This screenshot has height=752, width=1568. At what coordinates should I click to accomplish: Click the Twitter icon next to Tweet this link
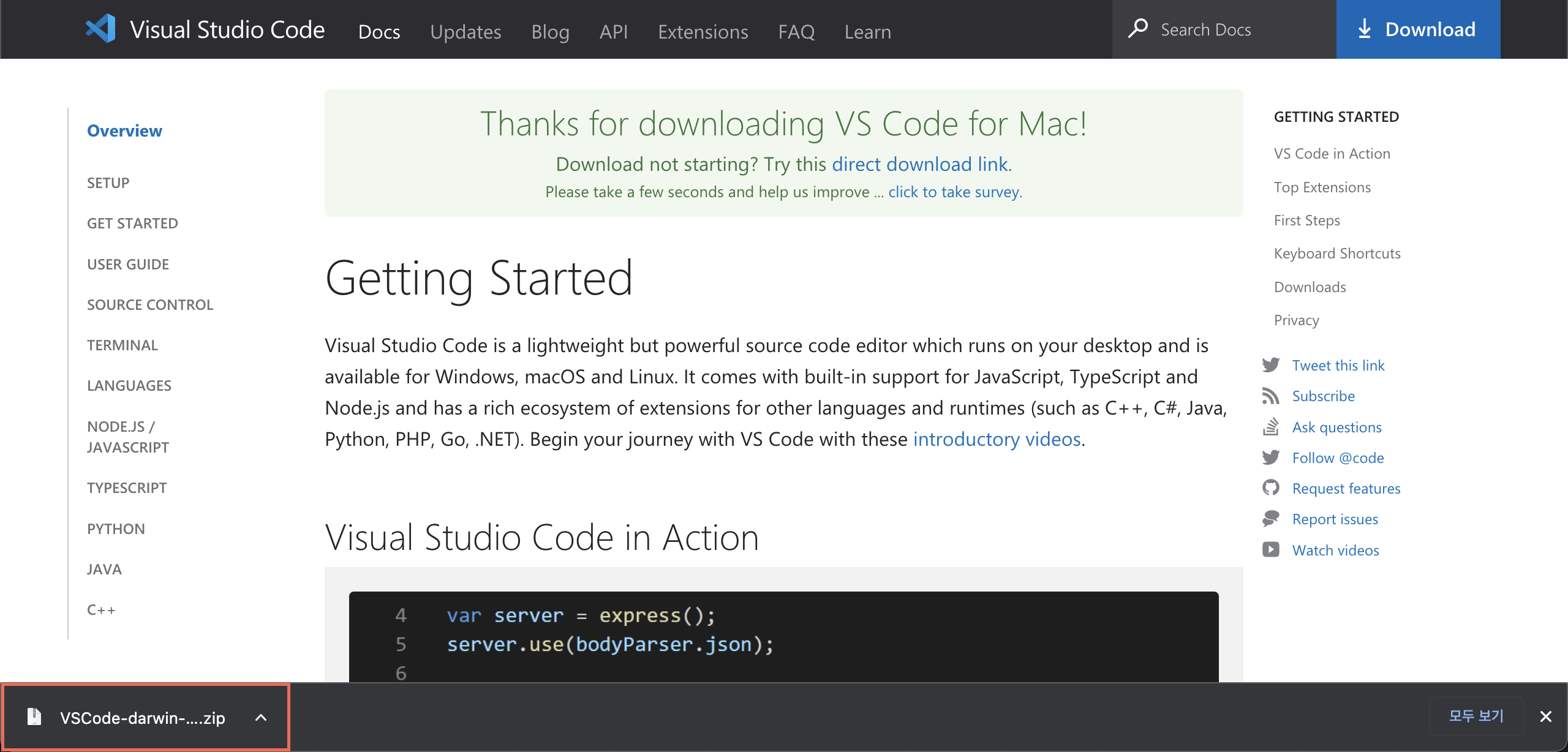(1272, 364)
